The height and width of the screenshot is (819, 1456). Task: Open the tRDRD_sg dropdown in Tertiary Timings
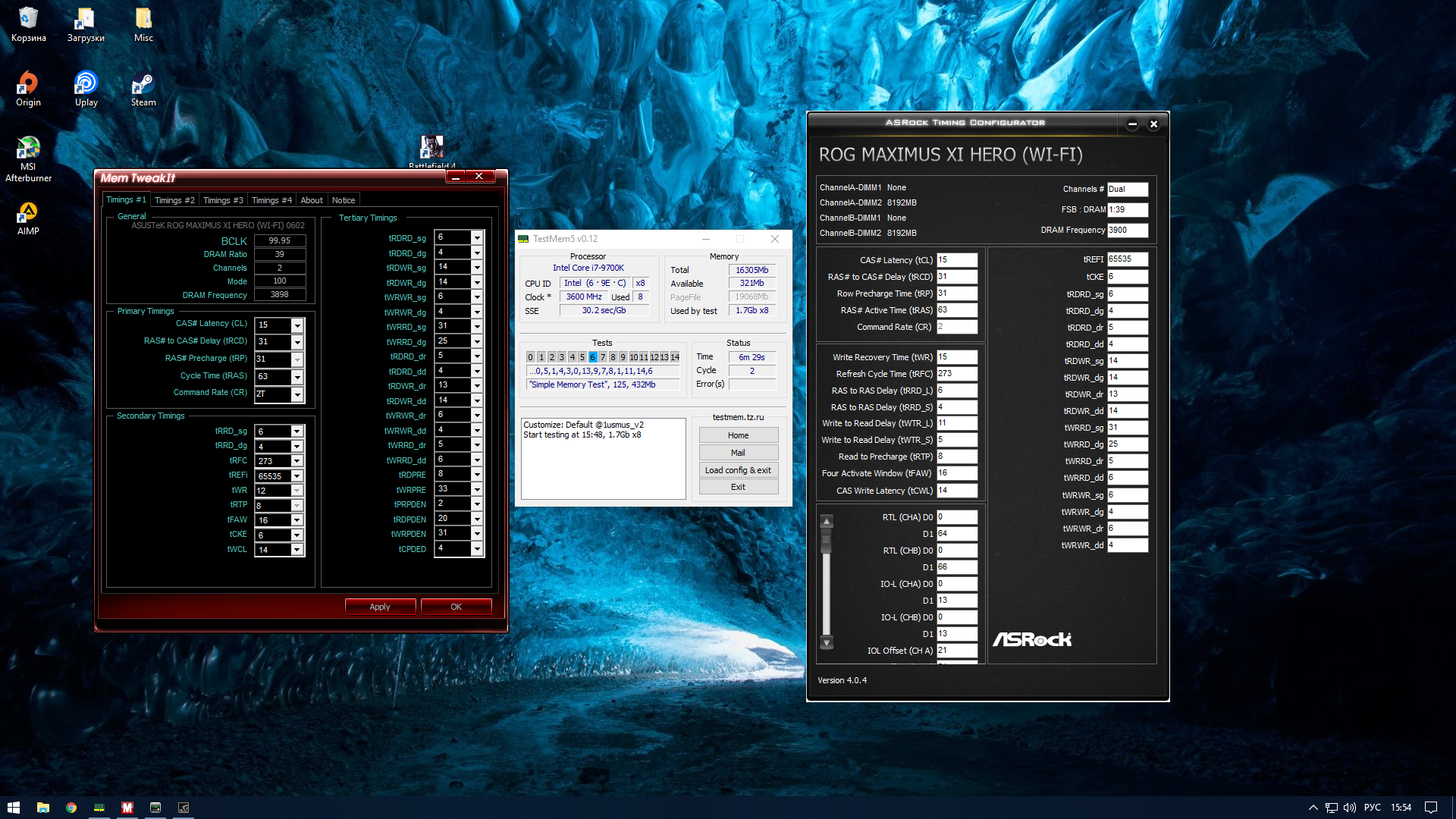[x=477, y=238]
